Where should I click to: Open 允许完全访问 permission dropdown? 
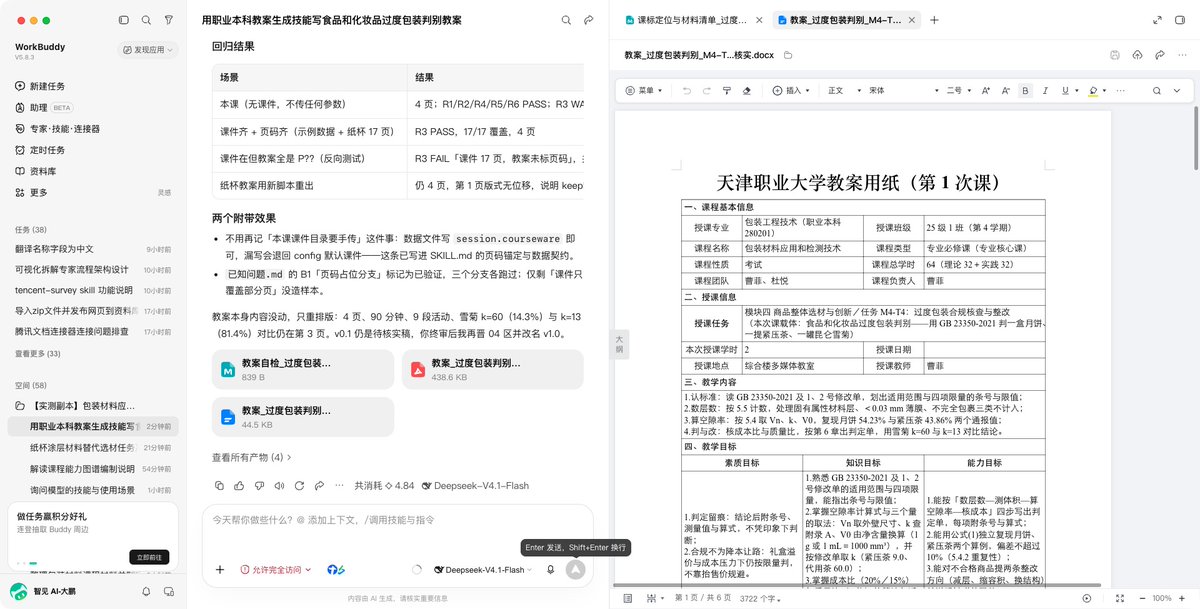point(275,570)
